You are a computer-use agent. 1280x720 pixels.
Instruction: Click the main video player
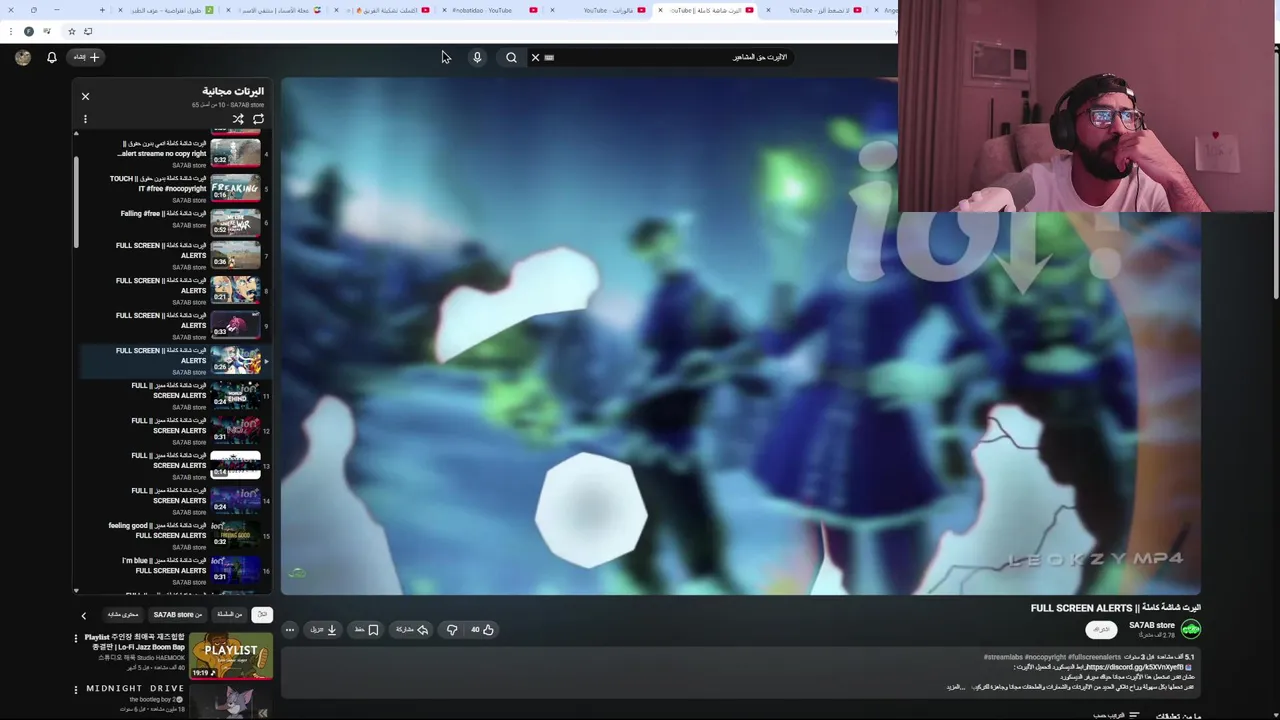tap(740, 336)
